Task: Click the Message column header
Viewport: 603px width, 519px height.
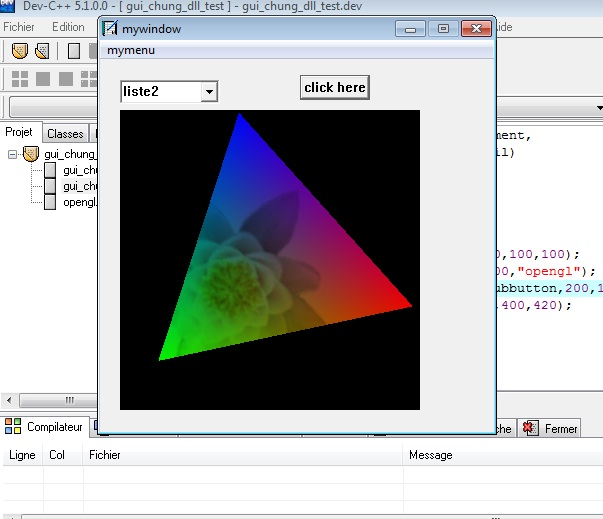Action: click(430, 455)
